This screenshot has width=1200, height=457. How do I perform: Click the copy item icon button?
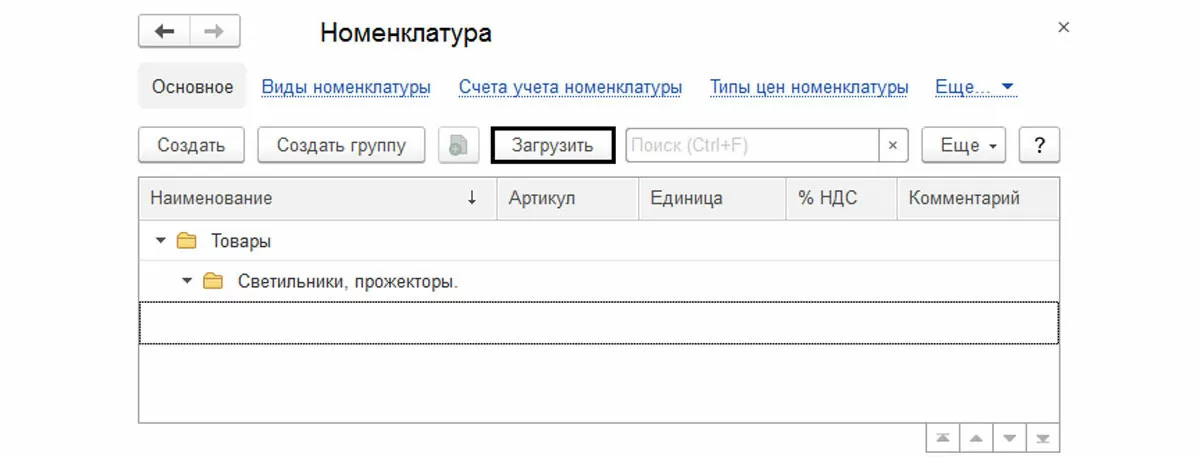click(x=459, y=145)
